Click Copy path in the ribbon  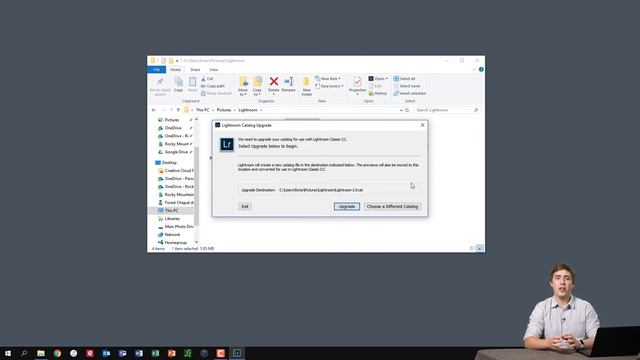(x=213, y=86)
